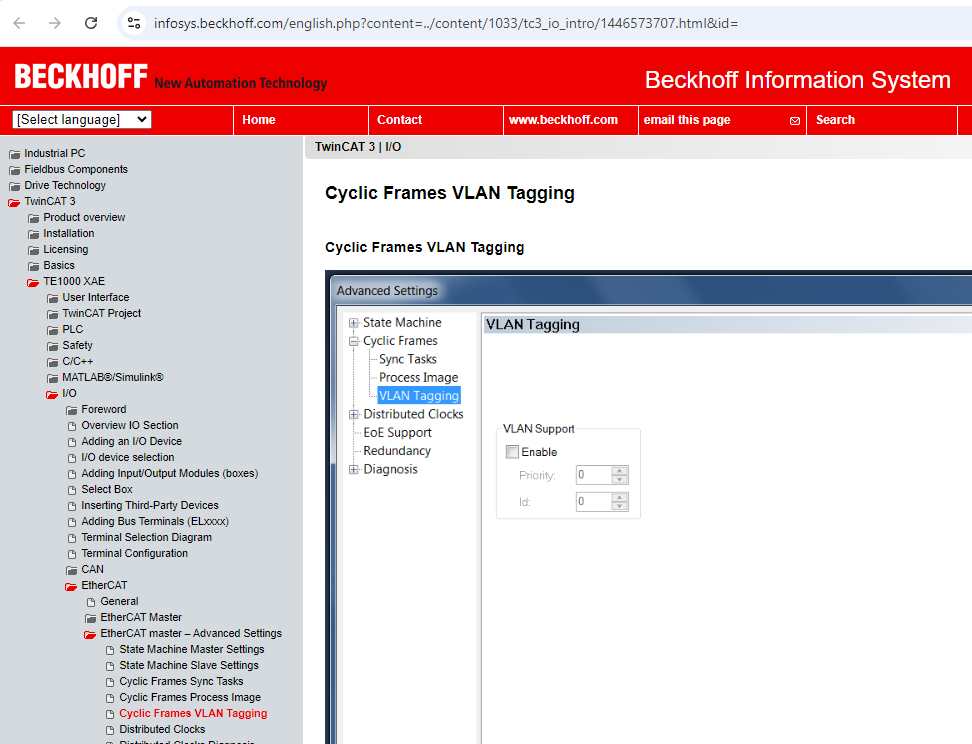The image size is (972, 744).
Task: Open the Select language dropdown
Action: click(x=82, y=120)
